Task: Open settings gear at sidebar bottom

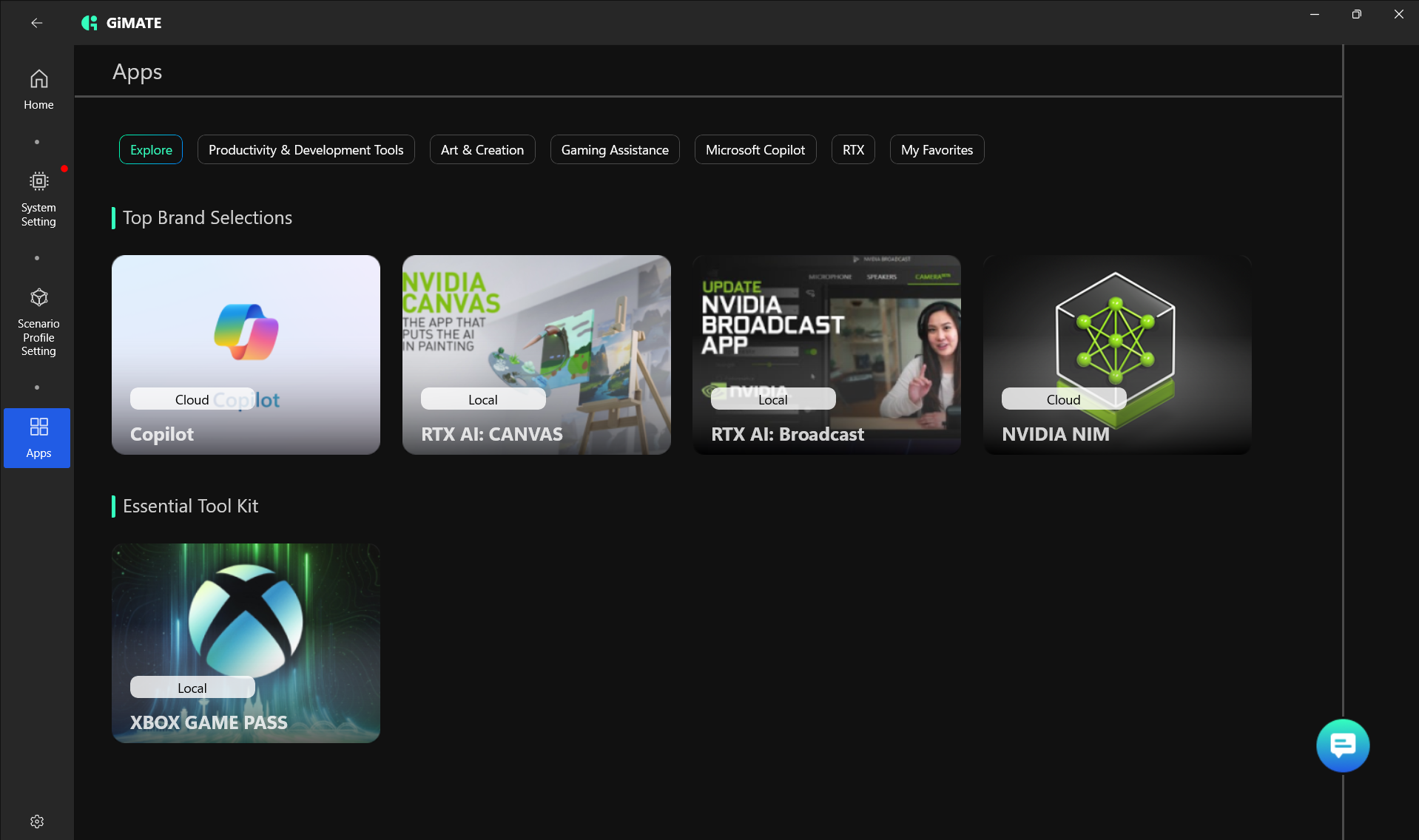Action: tap(37, 822)
